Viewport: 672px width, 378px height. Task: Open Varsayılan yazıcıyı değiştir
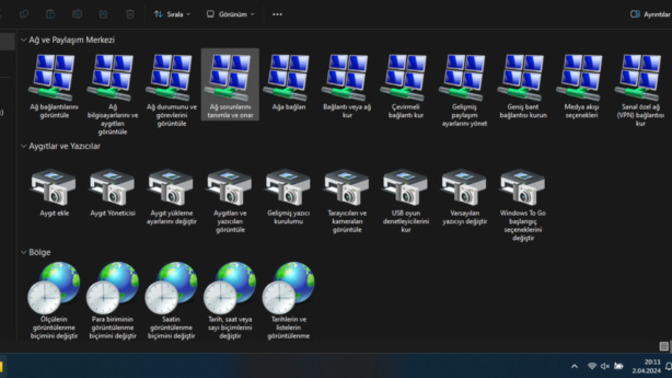464,196
